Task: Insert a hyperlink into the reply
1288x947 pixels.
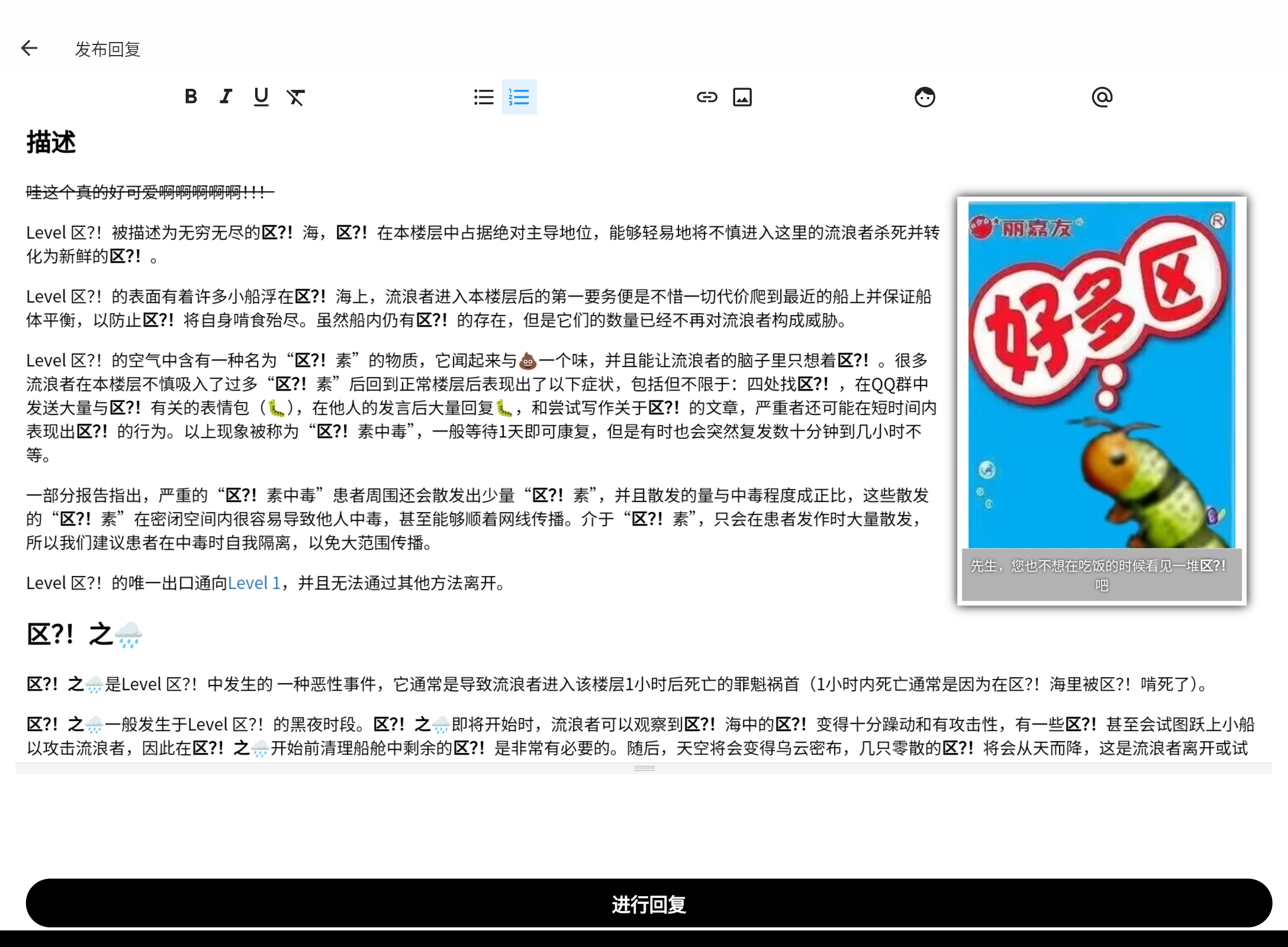Action: (x=707, y=96)
